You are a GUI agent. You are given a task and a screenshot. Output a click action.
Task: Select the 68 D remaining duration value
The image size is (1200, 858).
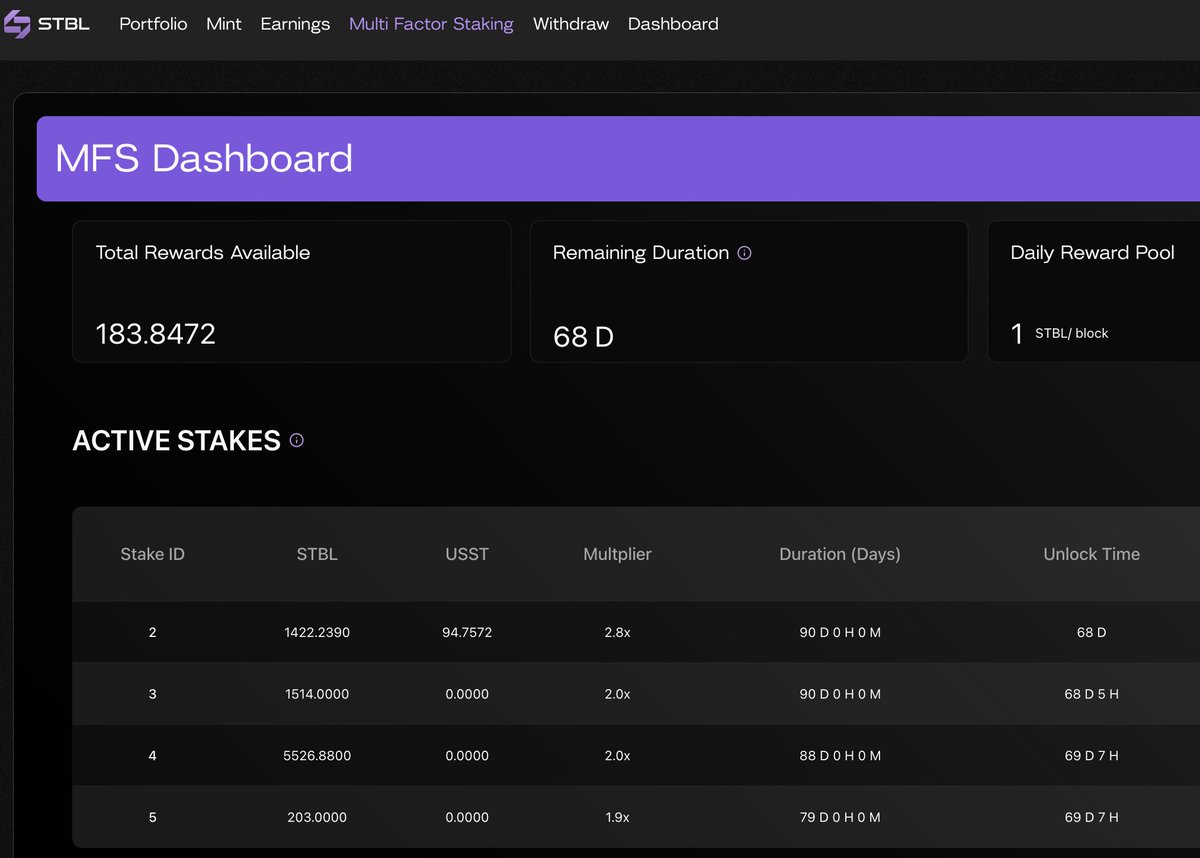(x=583, y=337)
